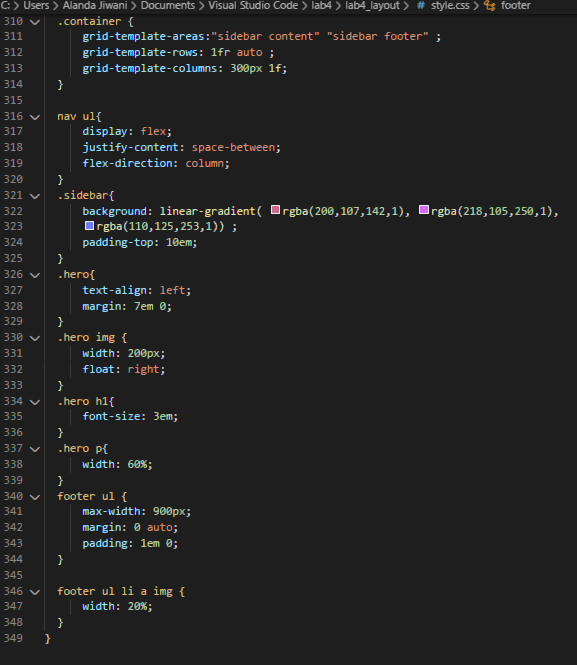Click the CSS file hash icon in breadcrumbs
The width and height of the screenshot is (577, 665).
tap(421, 6)
